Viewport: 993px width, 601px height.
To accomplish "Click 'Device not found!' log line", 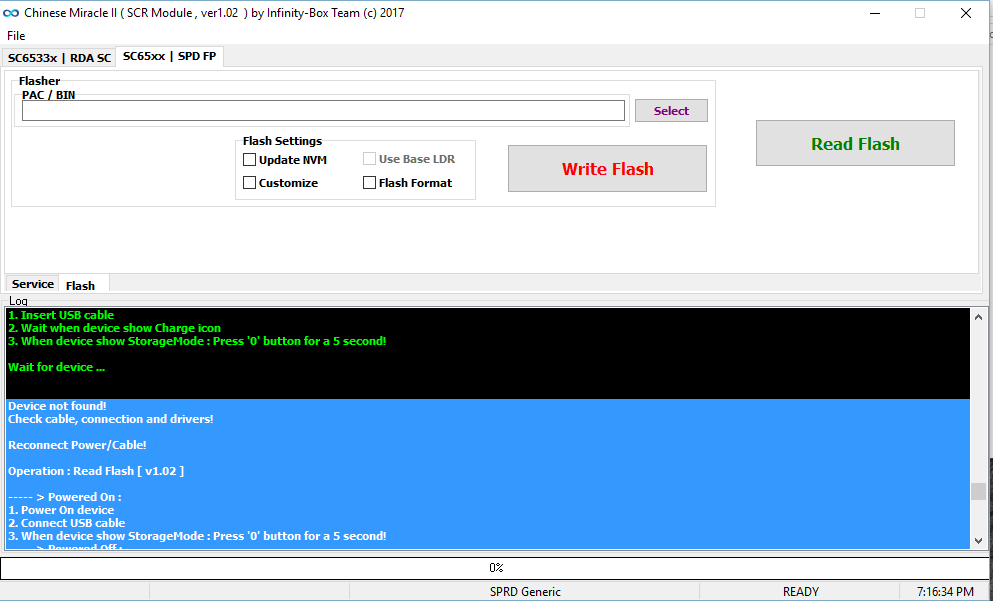I will point(57,406).
